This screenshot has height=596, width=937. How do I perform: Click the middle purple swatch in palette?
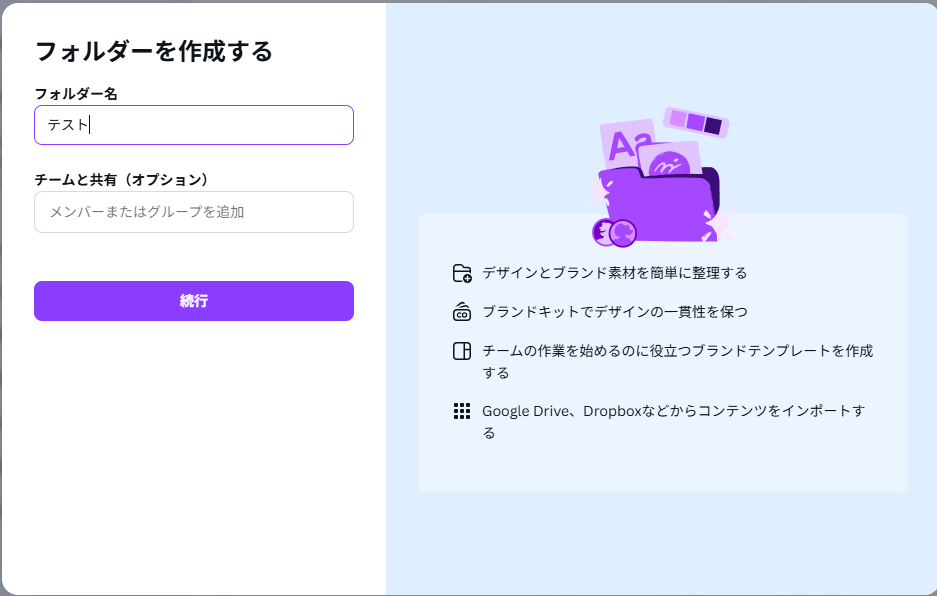(695, 122)
